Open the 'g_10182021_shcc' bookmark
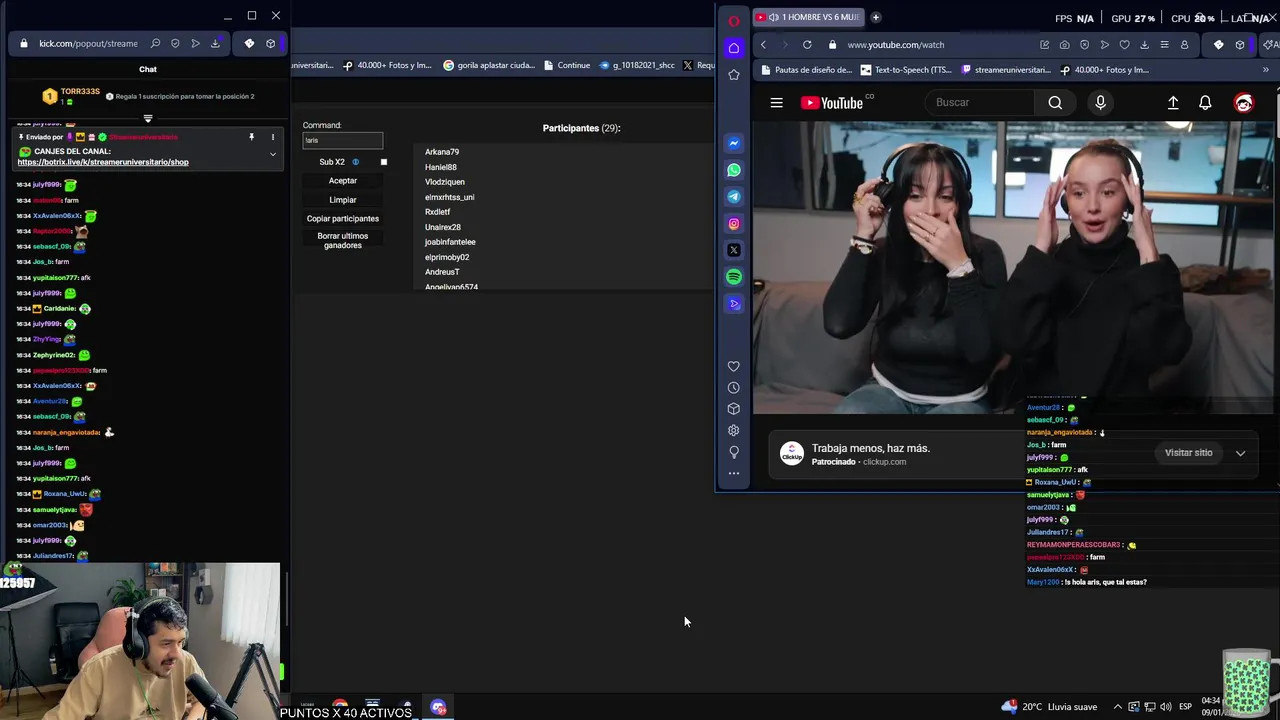Viewport: 1280px width, 720px height. tap(637, 65)
